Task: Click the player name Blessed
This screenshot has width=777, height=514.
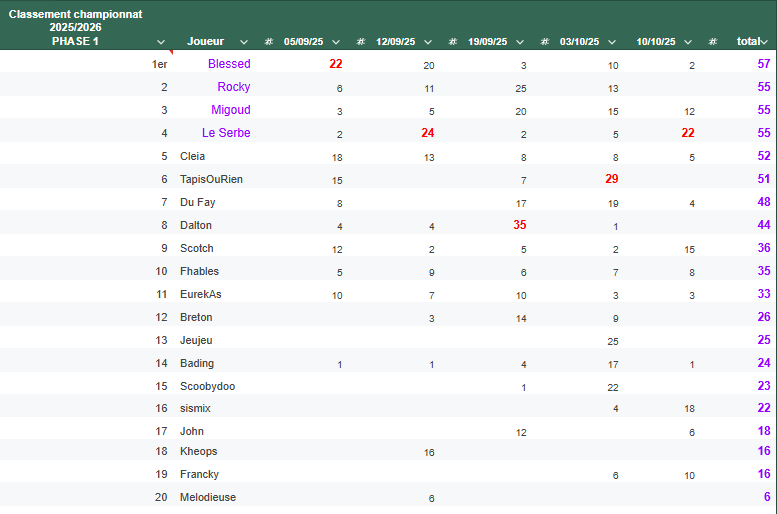Action: [x=229, y=64]
